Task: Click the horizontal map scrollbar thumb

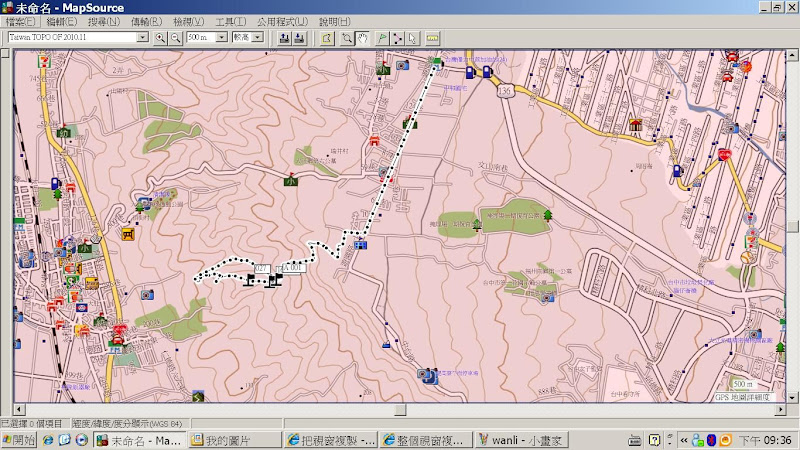Action: coord(401,410)
